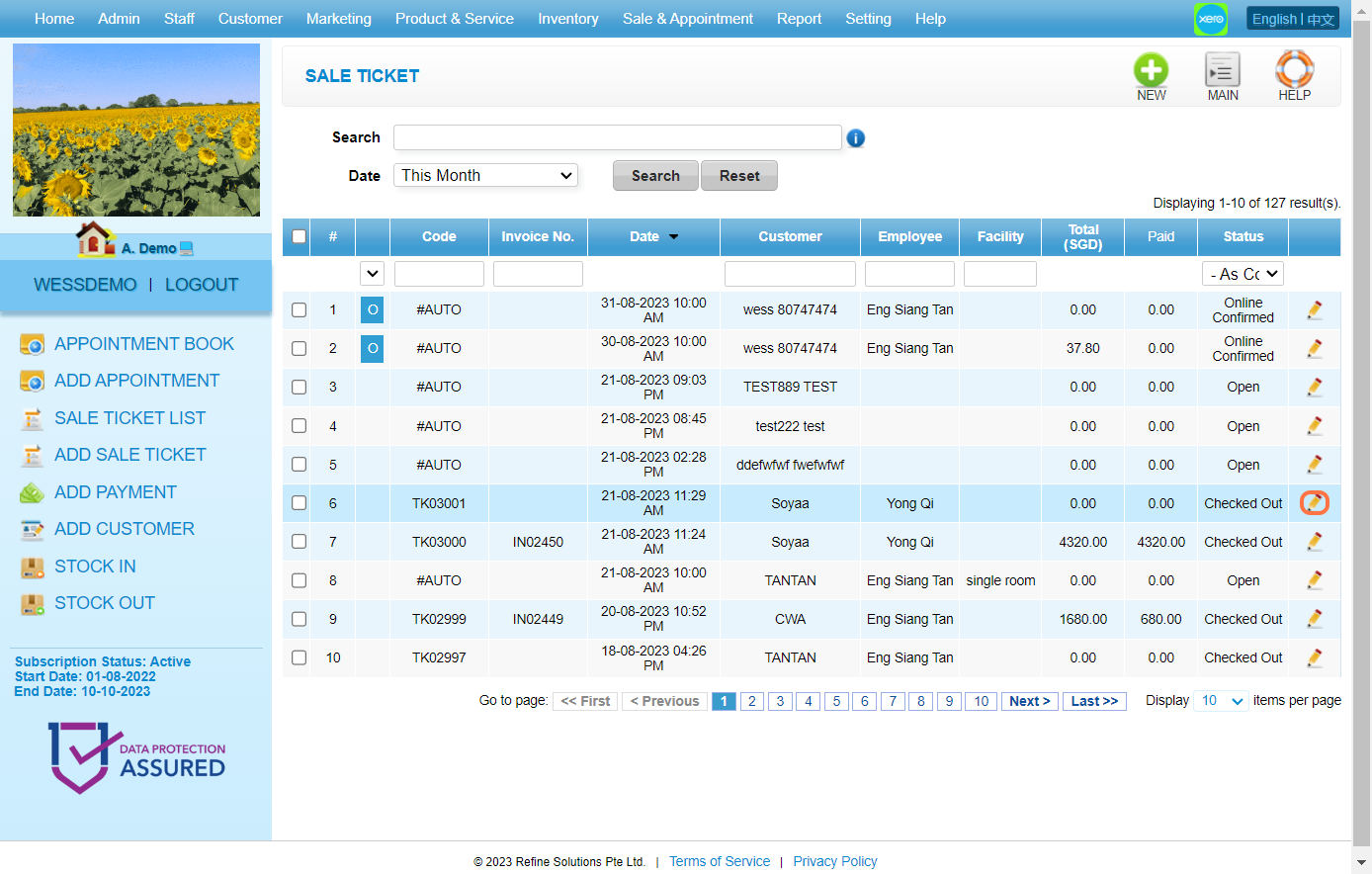Click the green NEW ticket icon
The image size is (1372, 874).
1151,70
